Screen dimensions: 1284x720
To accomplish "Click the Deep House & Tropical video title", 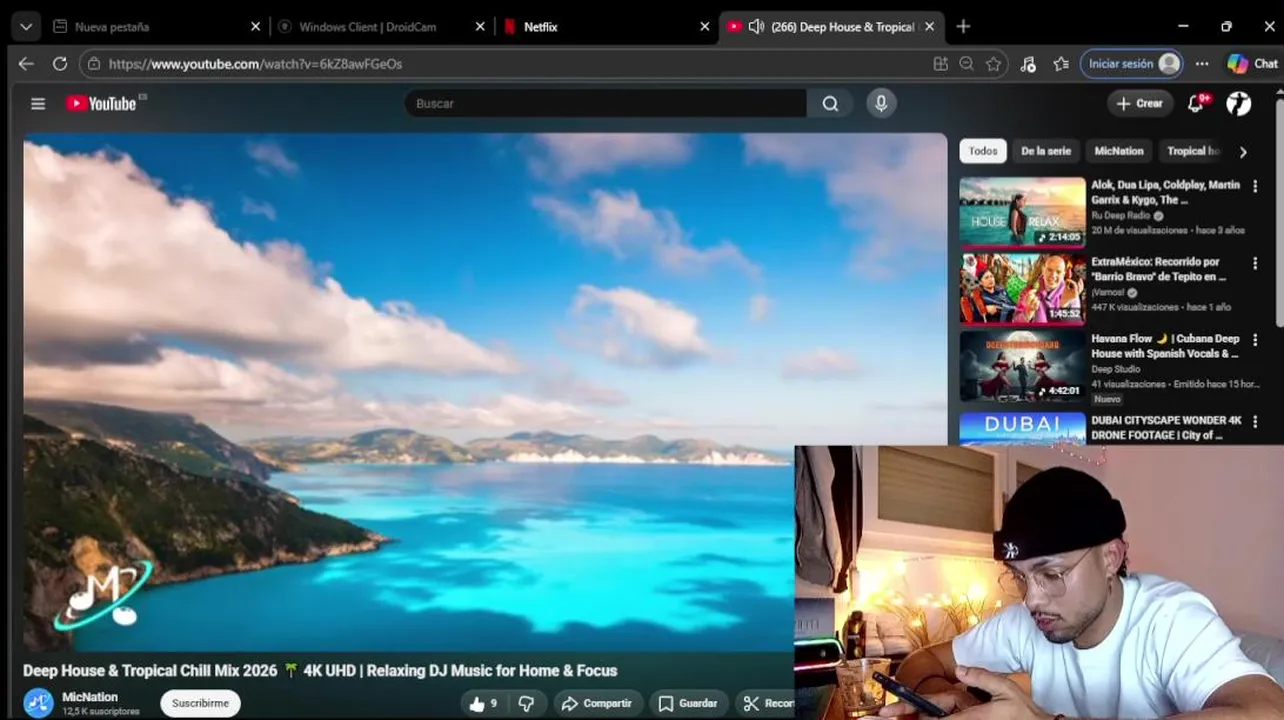I will click(320, 671).
